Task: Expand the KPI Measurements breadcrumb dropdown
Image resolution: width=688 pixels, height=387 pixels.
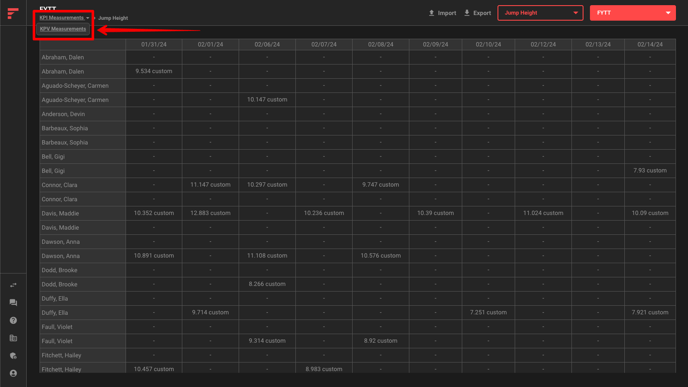Action: [64, 18]
